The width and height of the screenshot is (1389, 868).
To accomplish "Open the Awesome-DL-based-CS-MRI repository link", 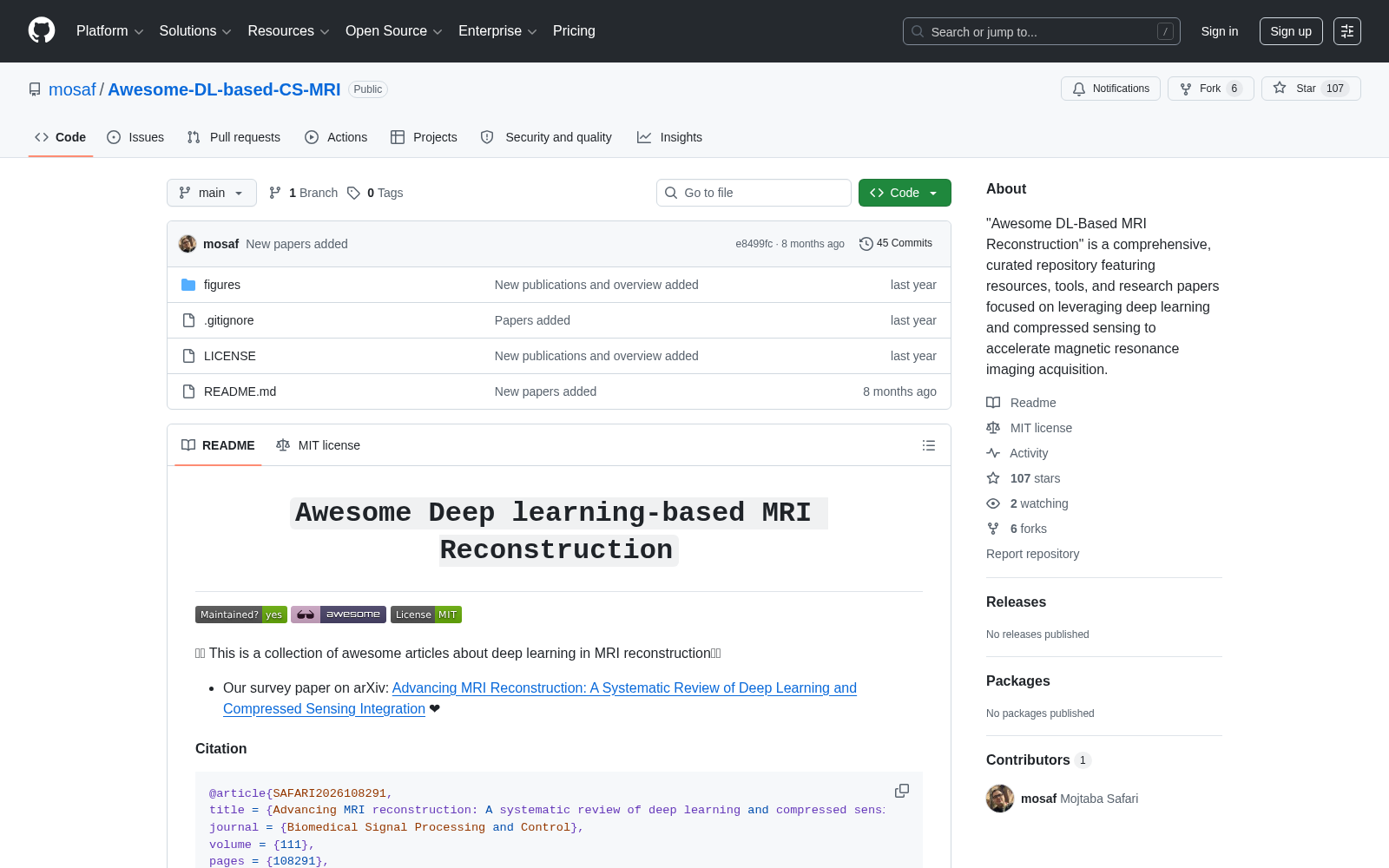I will tap(224, 89).
